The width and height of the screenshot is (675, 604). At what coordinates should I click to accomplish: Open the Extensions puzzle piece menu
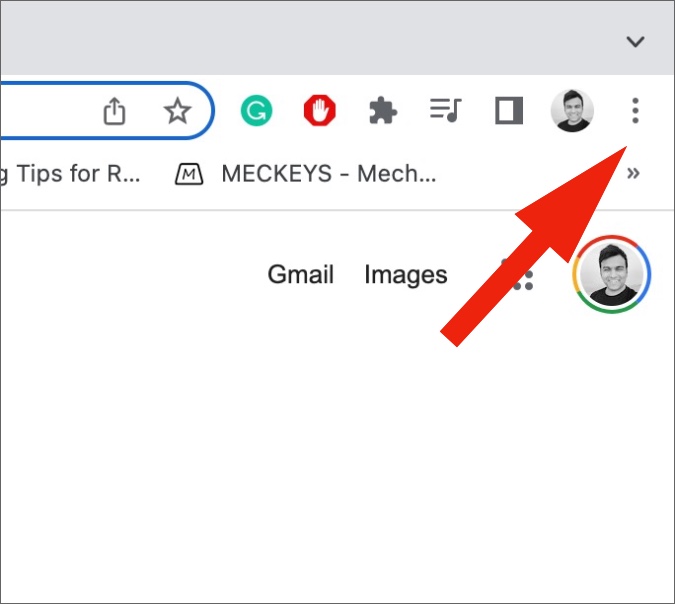pos(383,111)
